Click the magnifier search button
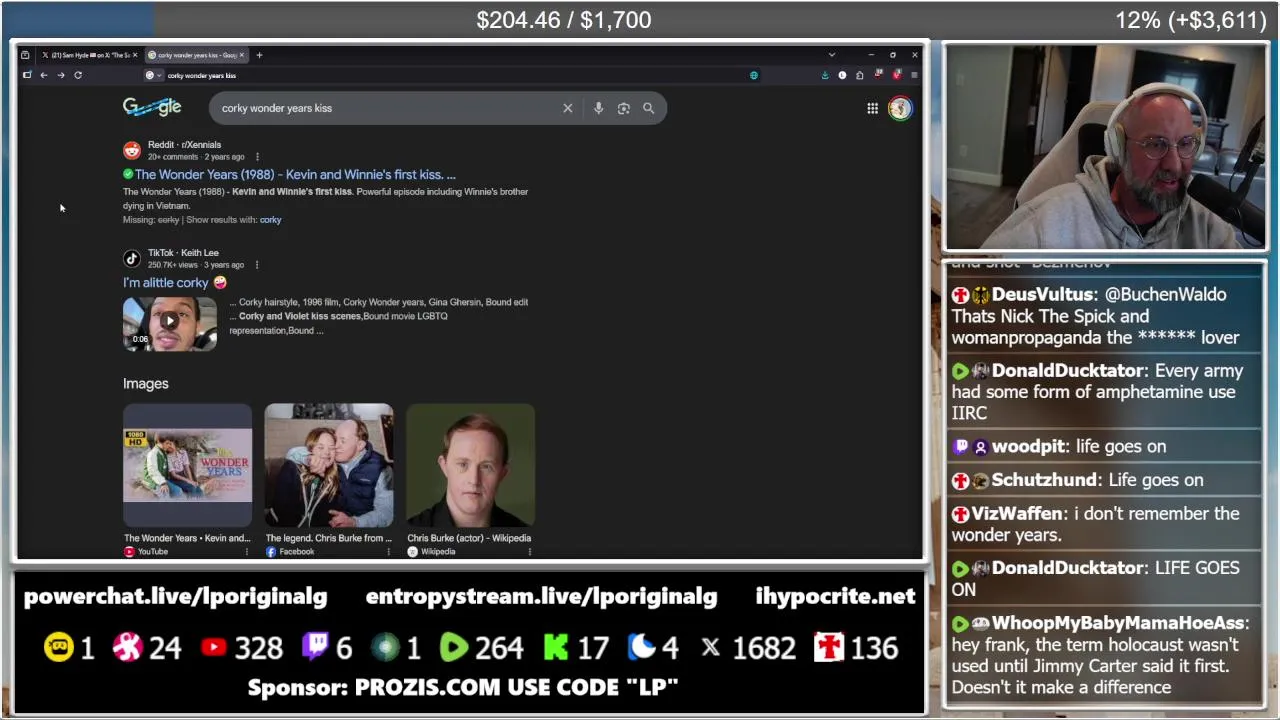The image size is (1280, 720). point(648,108)
